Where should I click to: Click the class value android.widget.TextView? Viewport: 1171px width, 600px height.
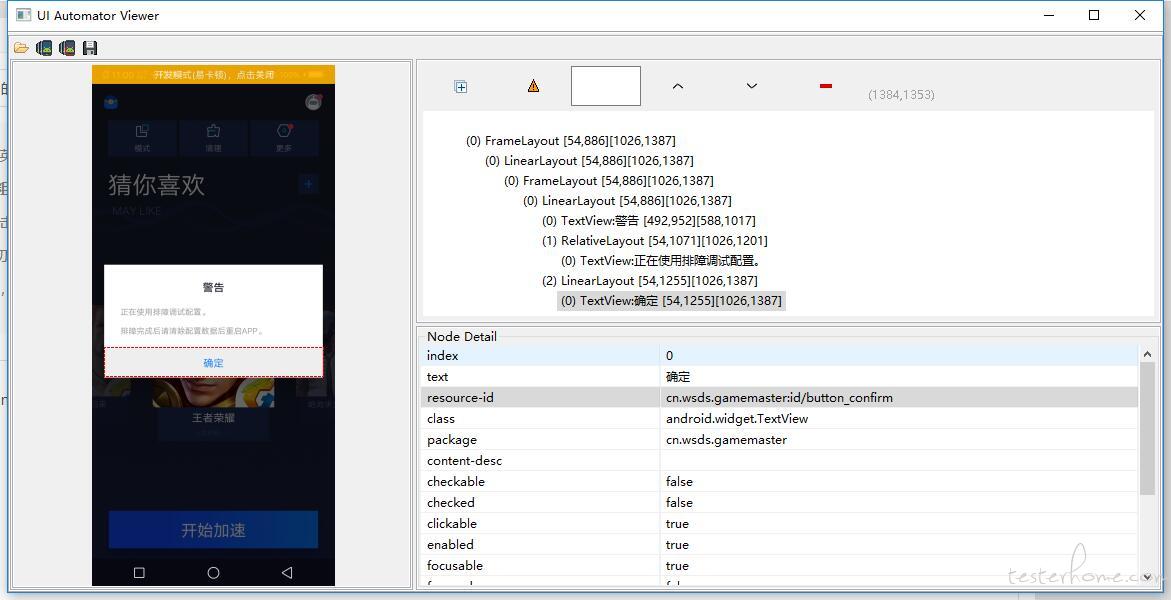click(x=736, y=418)
